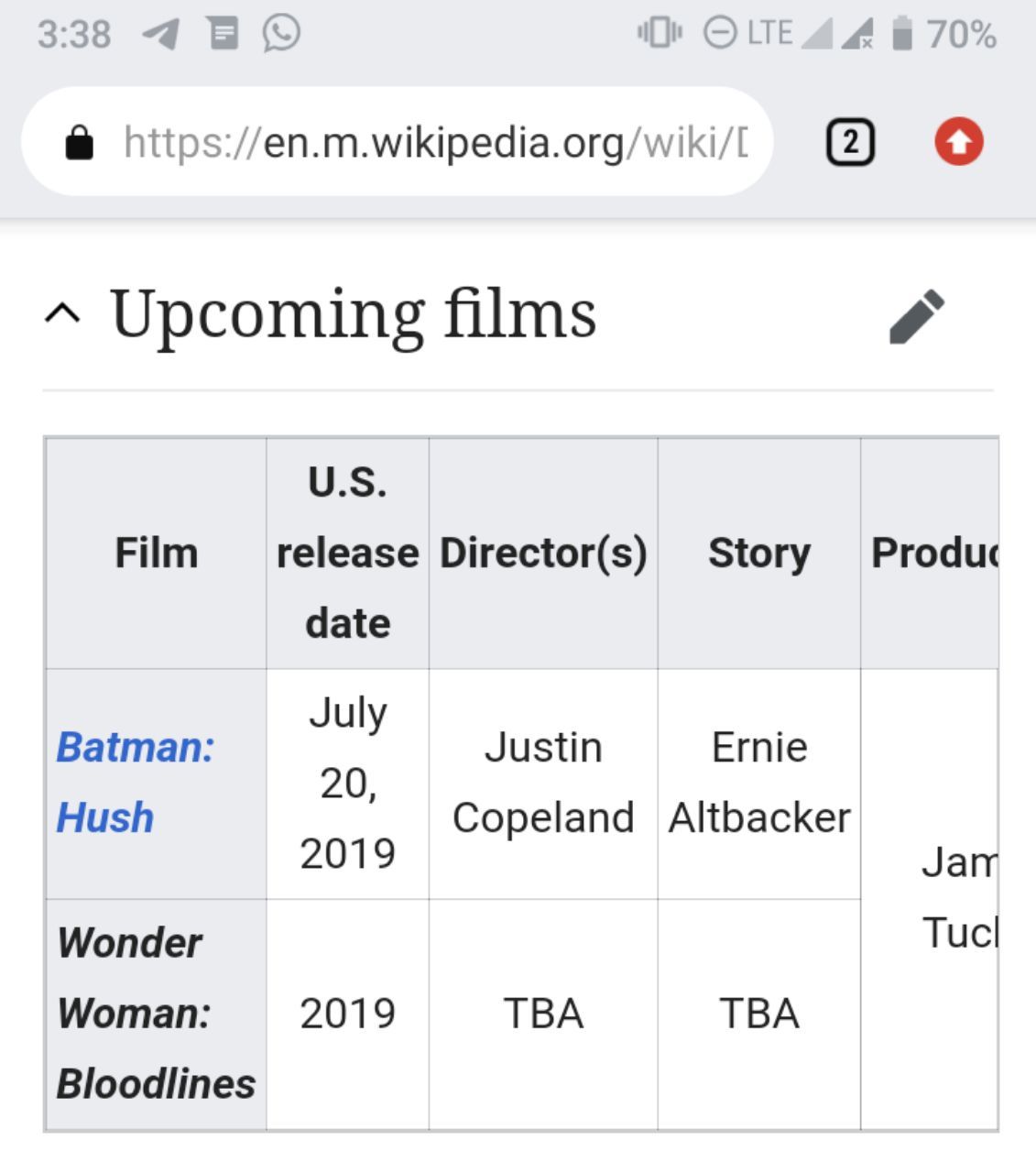Tap the vibrate mode status icon

pyautogui.click(x=660, y=34)
